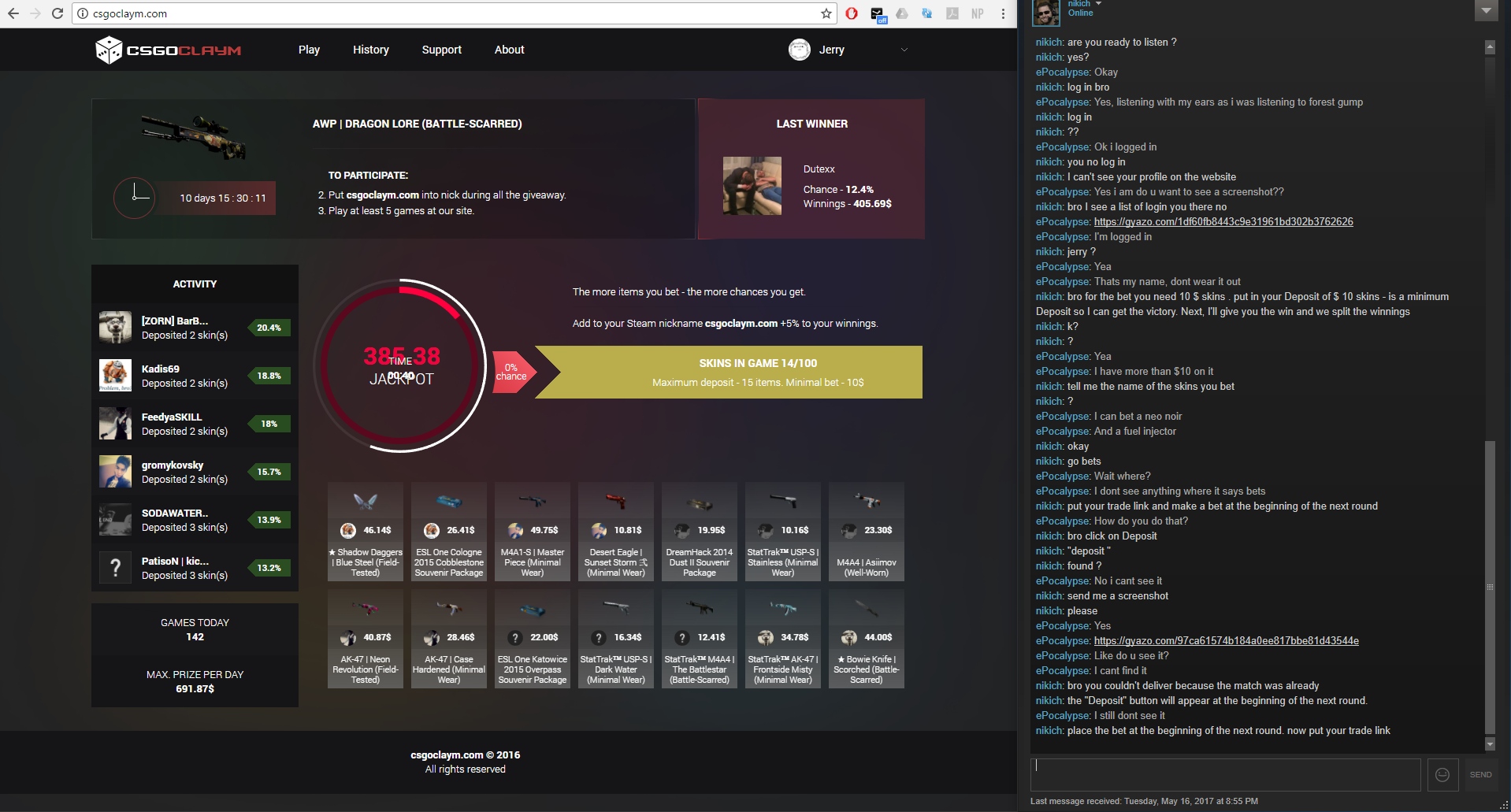The height and width of the screenshot is (812, 1511).
Task: Bookmark this page with the star icon
Action: (826, 13)
